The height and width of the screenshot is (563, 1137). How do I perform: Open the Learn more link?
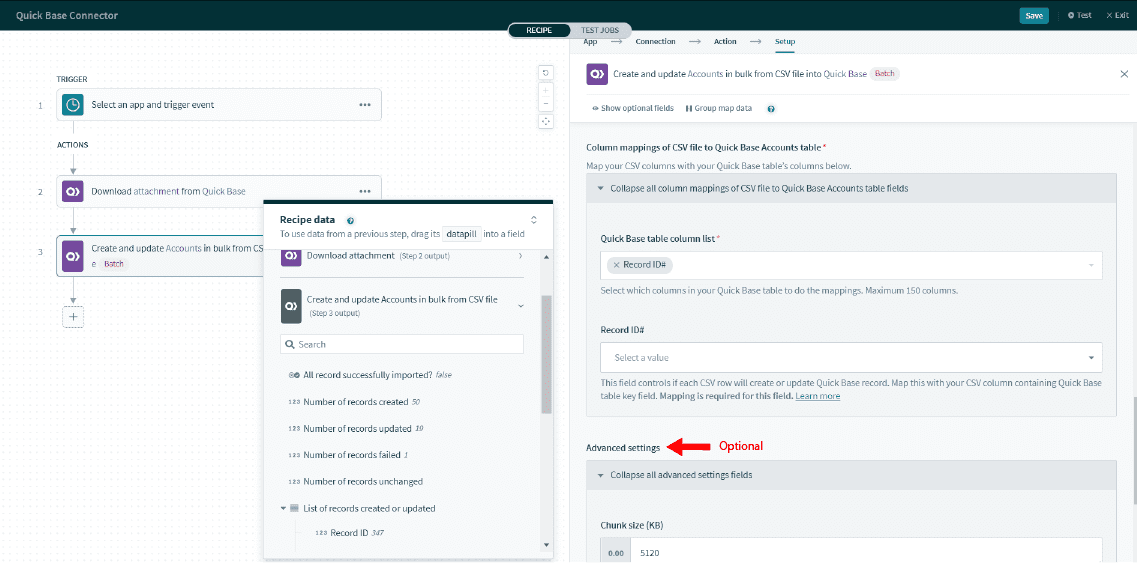pyautogui.click(x=817, y=396)
